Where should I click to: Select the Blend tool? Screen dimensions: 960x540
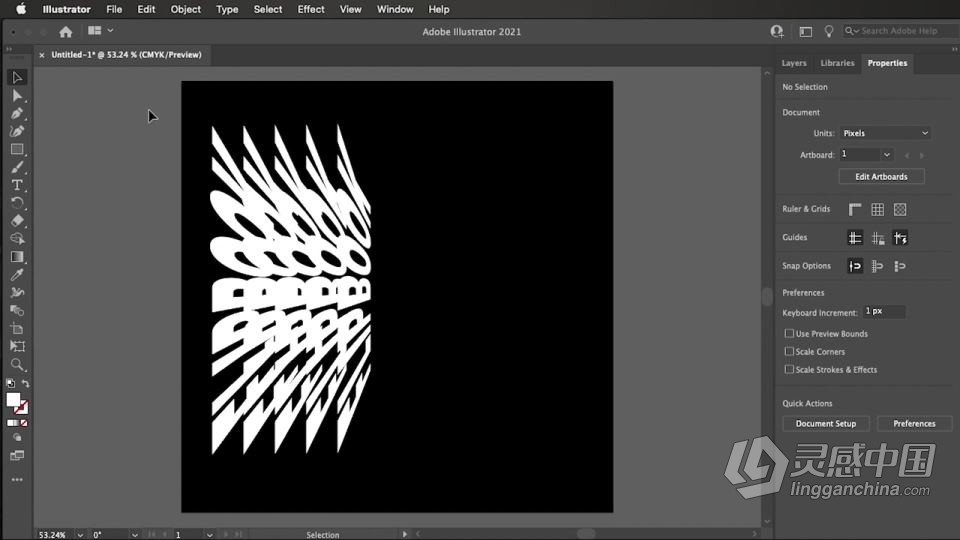[x=17, y=310]
